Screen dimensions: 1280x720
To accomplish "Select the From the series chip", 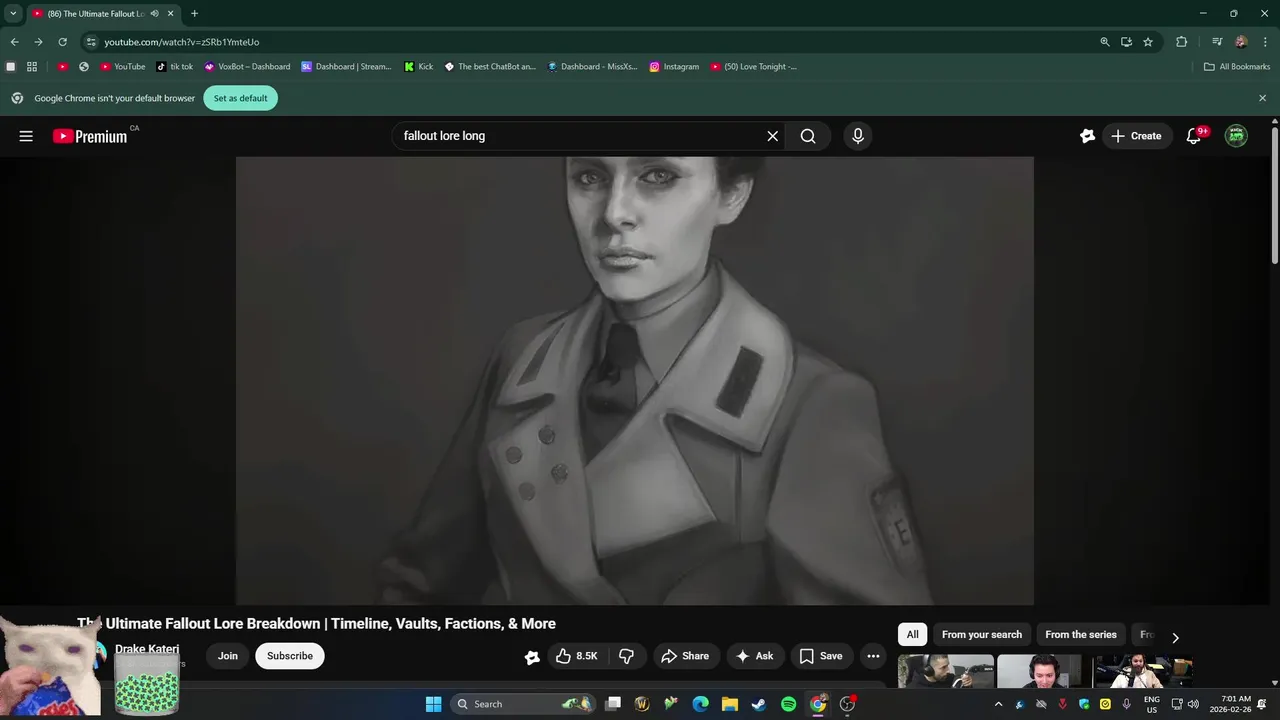I will 1081,635.
